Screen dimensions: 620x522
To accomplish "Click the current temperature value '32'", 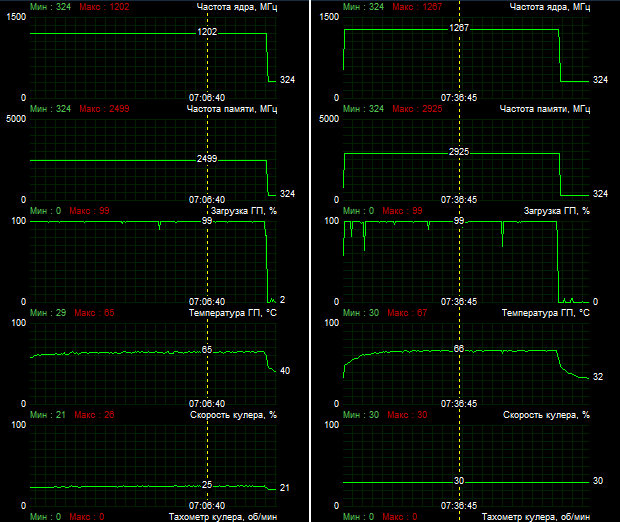I will (x=598, y=377).
